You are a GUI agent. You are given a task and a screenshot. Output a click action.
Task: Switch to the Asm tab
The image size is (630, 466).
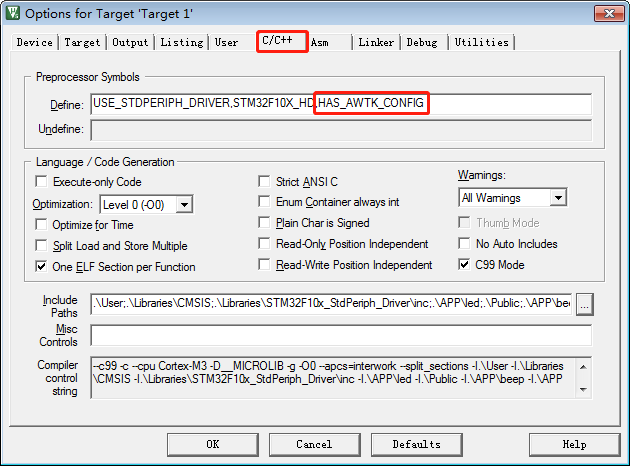point(320,42)
